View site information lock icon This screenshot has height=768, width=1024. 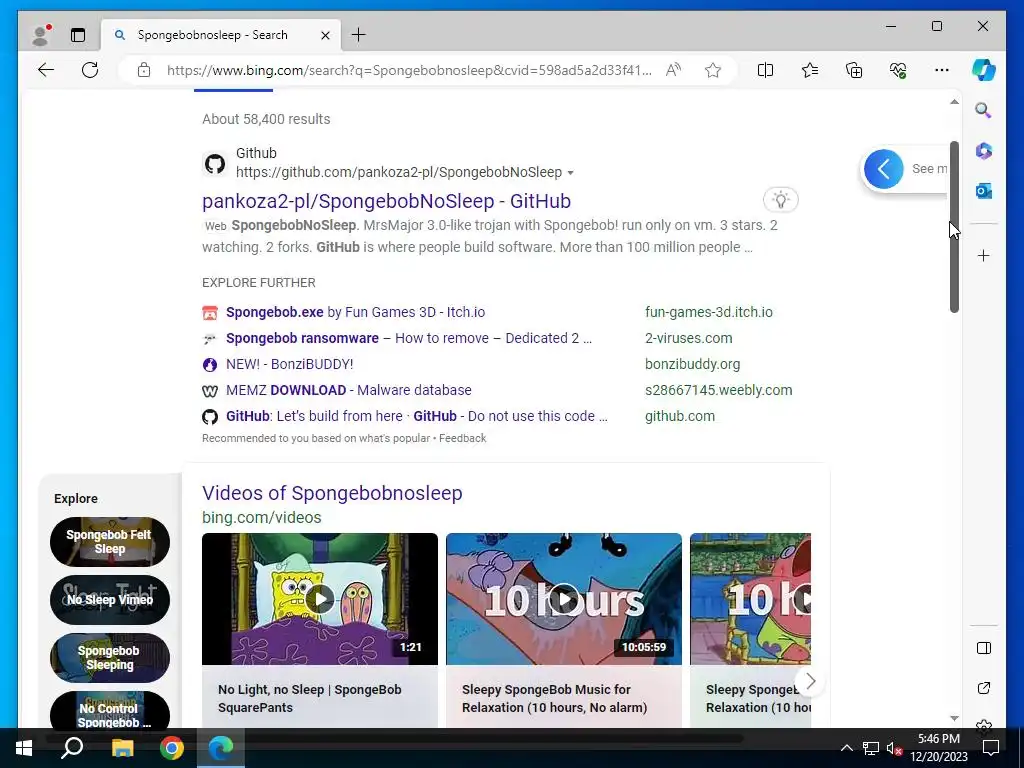(x=144, y=70)
